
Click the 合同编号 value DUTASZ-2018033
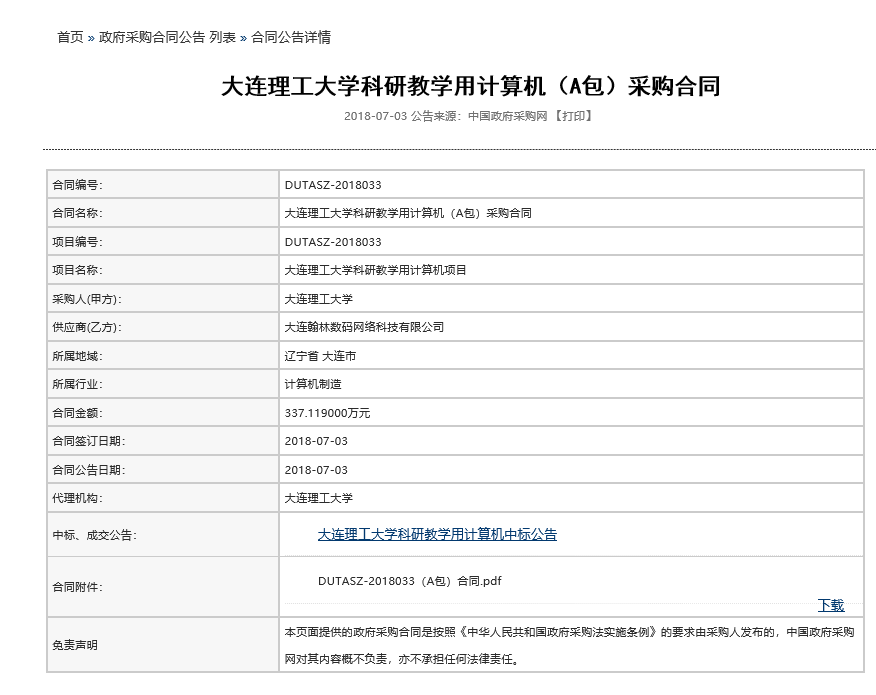point(333,185)
